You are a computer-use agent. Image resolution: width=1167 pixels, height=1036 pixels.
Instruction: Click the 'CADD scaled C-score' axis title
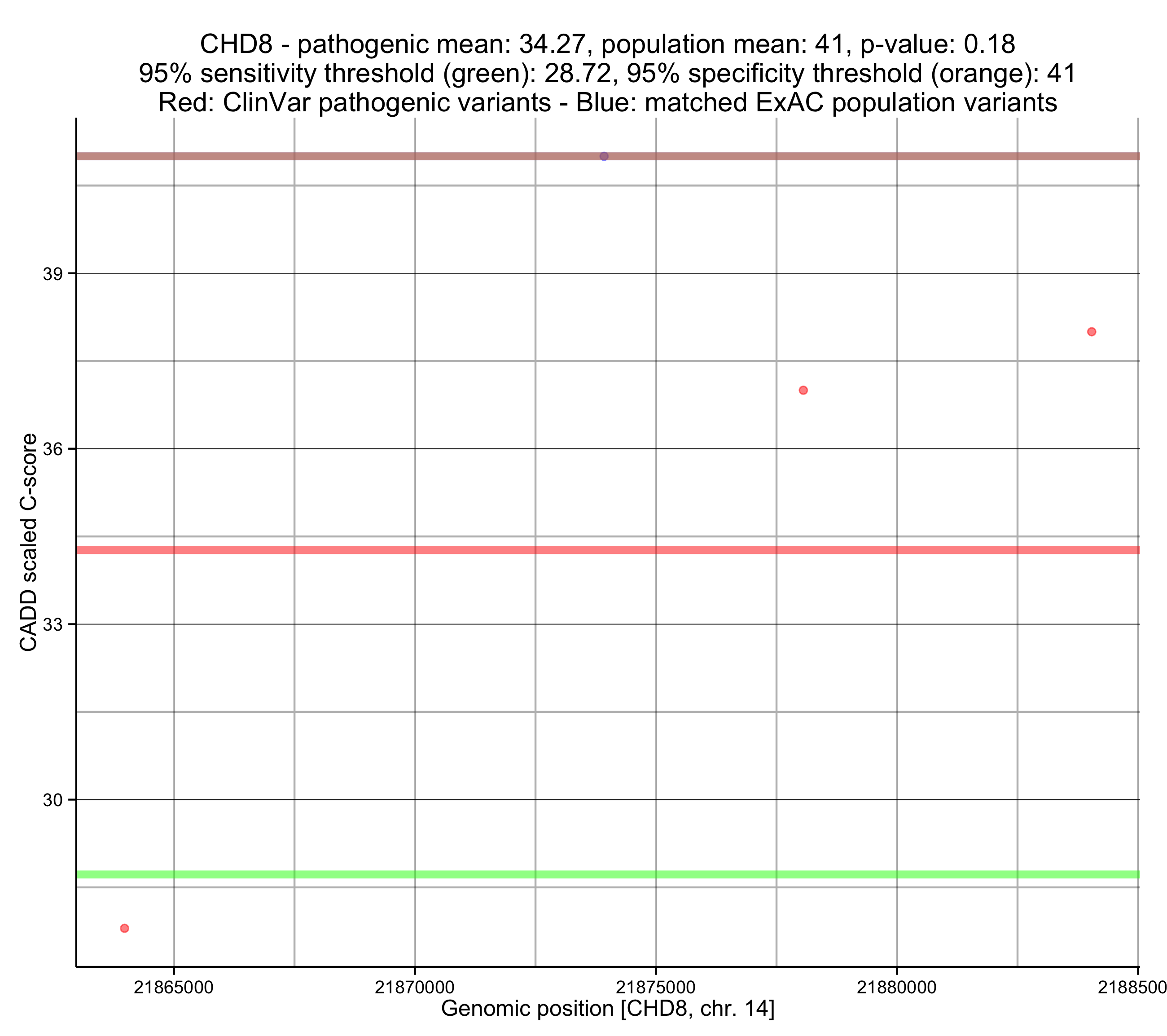pyautogui.click(x=29, y=543)
